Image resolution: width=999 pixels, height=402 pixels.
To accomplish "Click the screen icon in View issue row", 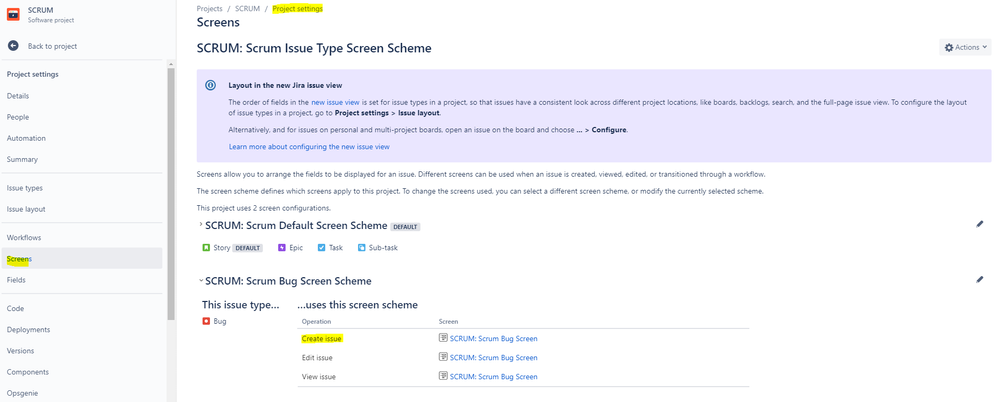I will coord(443,376).
